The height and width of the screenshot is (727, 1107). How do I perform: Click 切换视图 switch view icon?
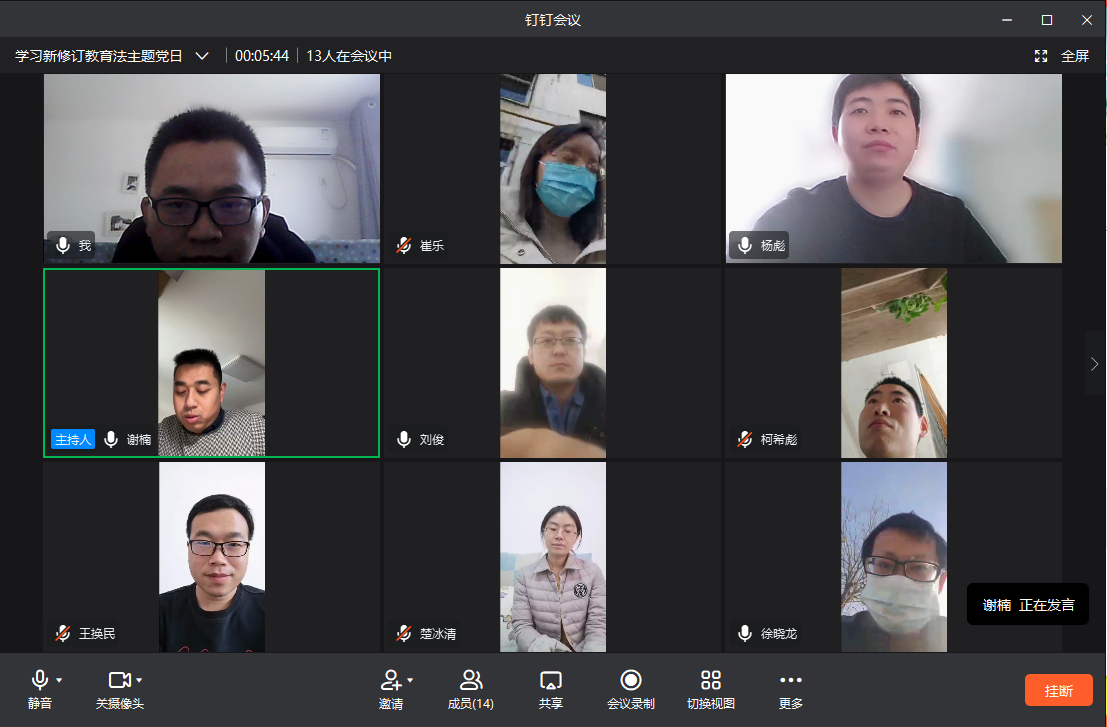pos(710,681)
